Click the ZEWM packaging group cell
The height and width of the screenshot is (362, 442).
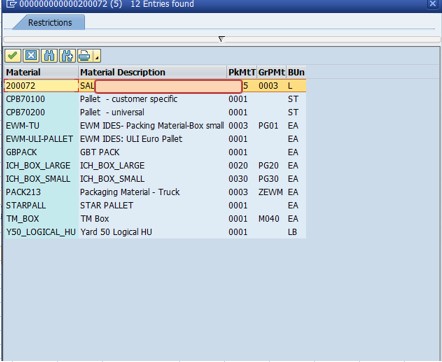pos(271,192)
